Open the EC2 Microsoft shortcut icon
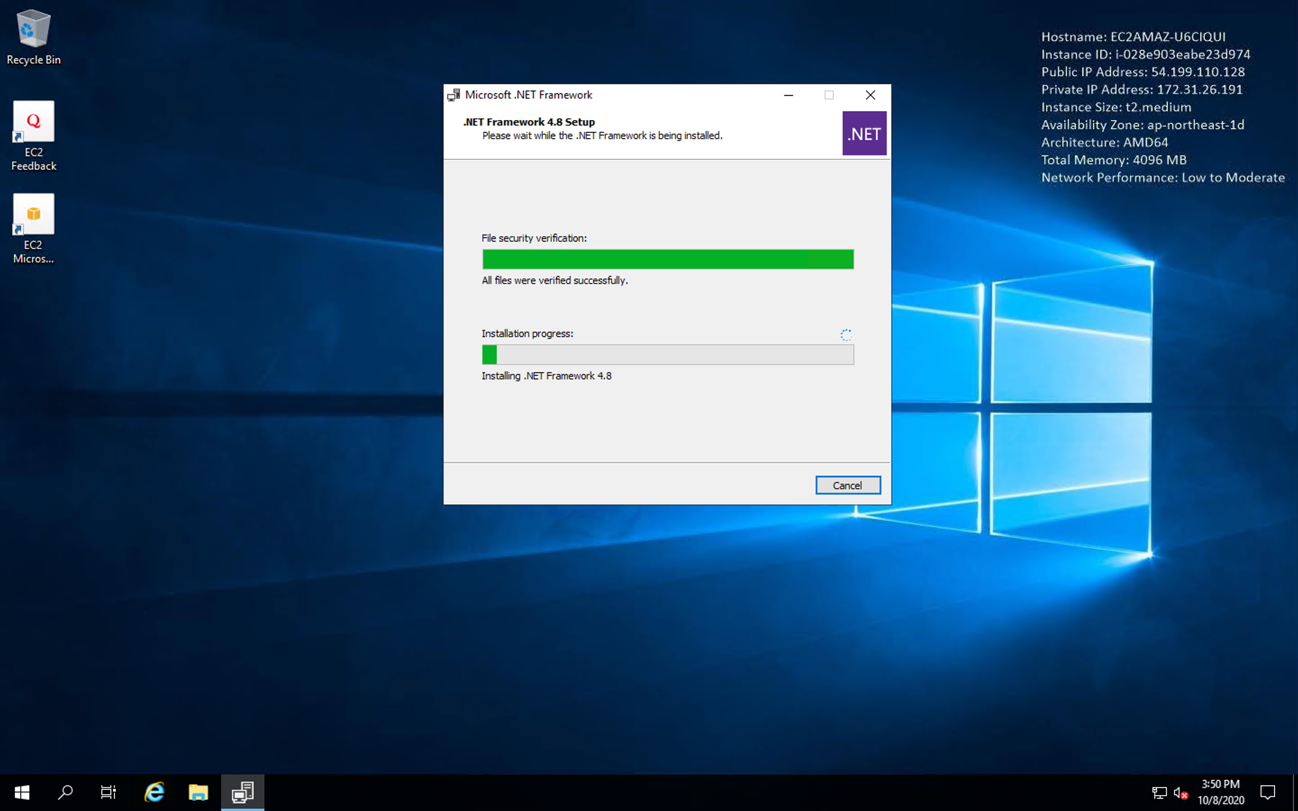Image resolution: width=1298 pixels, height=811 pixels. [33, 229]
